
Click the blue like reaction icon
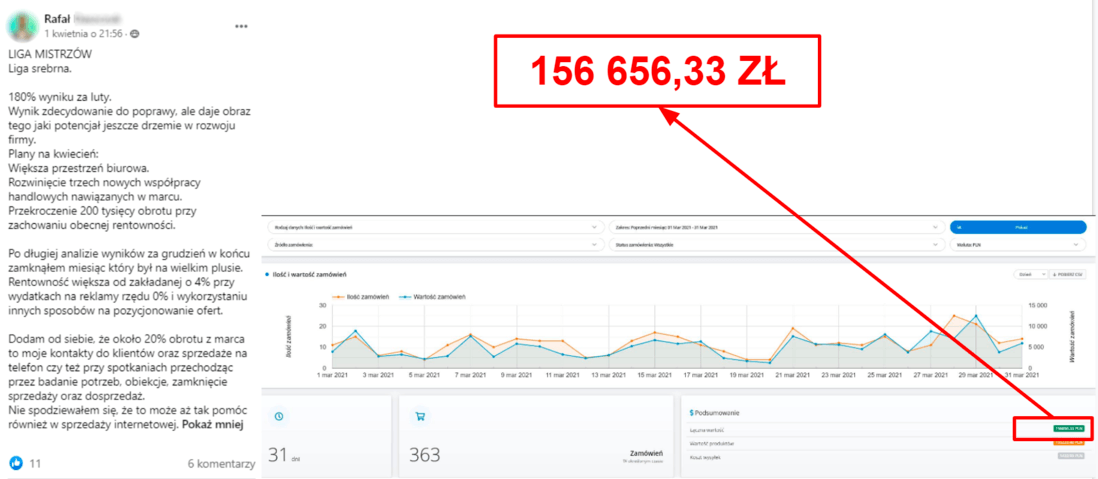click(16, 463)
